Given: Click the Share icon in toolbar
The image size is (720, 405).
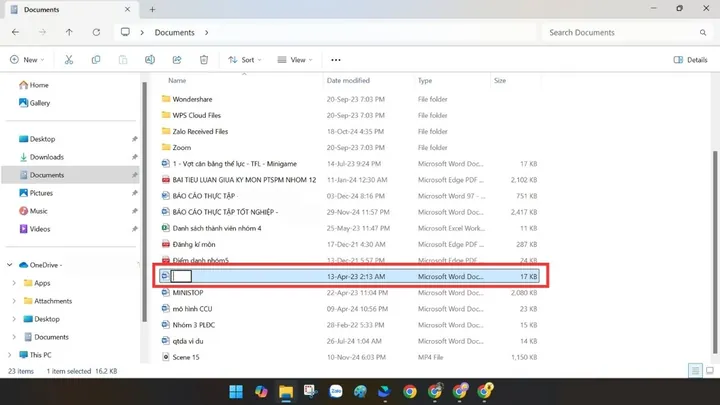Looking at the screenshot, I should pos(177,60).
